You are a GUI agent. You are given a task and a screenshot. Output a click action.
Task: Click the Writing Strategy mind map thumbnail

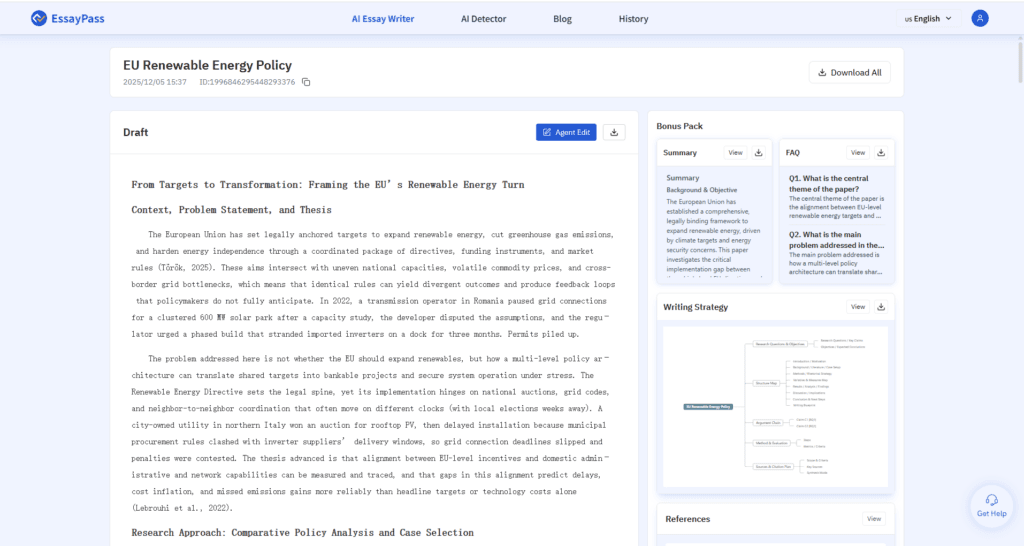coord(775,407)
